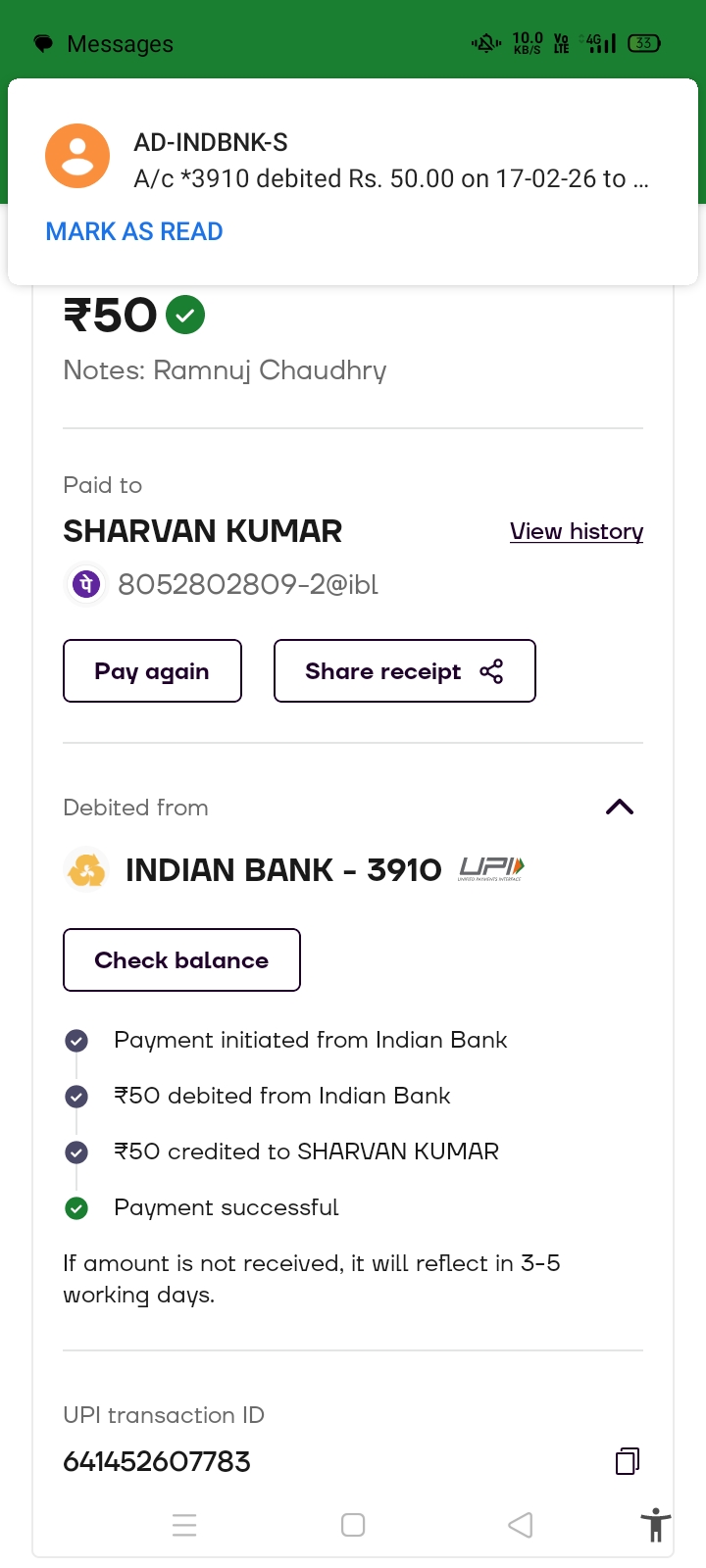Tap the Payment successful green status check
The image size is (706, 1568).
tap(76, 1208)
